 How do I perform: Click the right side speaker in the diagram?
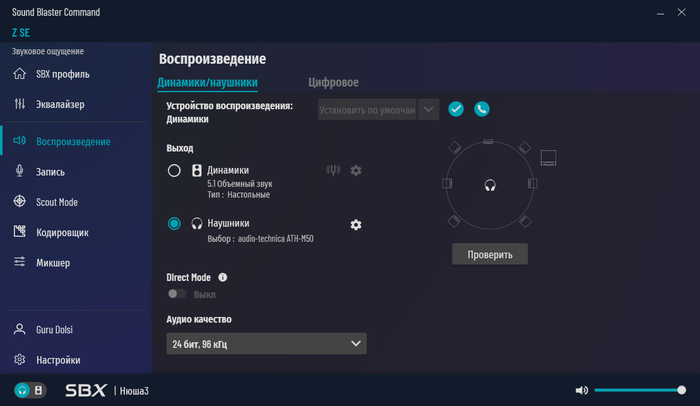533,184
